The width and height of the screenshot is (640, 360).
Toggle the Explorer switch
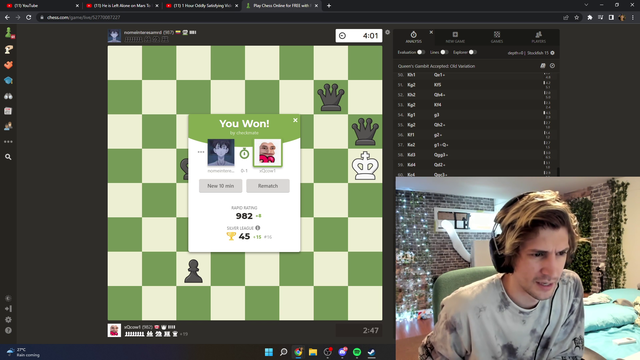[x=472, y=52]
